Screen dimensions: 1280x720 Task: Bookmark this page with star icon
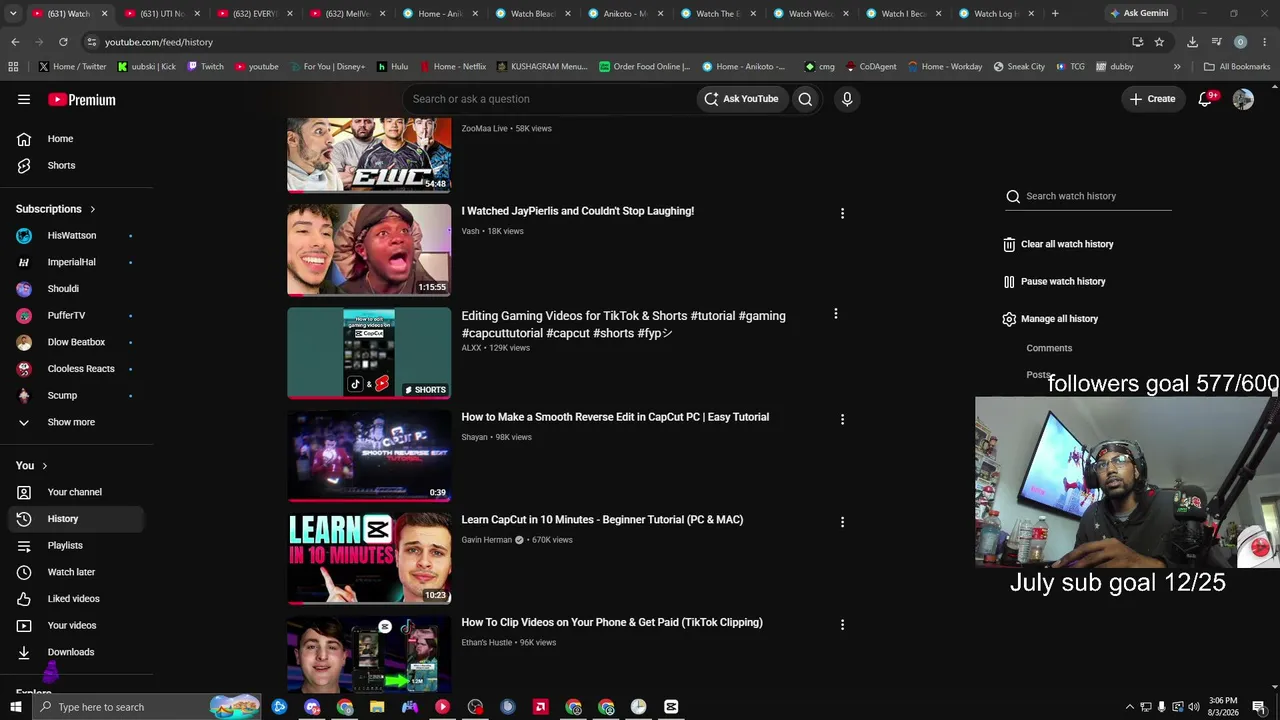(1159, 42)
